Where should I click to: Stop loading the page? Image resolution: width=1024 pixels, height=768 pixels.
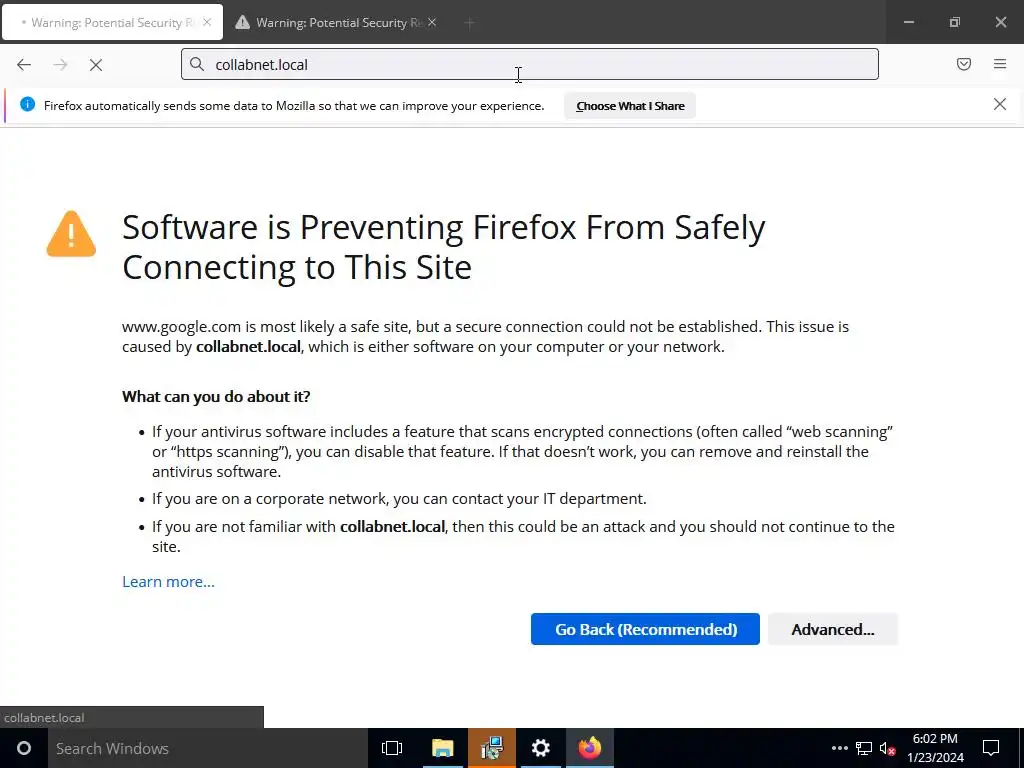(x=96, y=64)
